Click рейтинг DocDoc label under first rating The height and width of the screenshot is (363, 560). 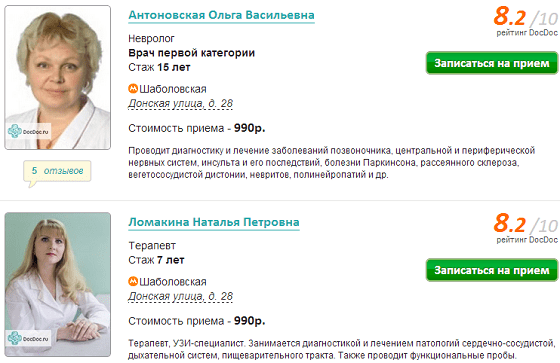527,33
